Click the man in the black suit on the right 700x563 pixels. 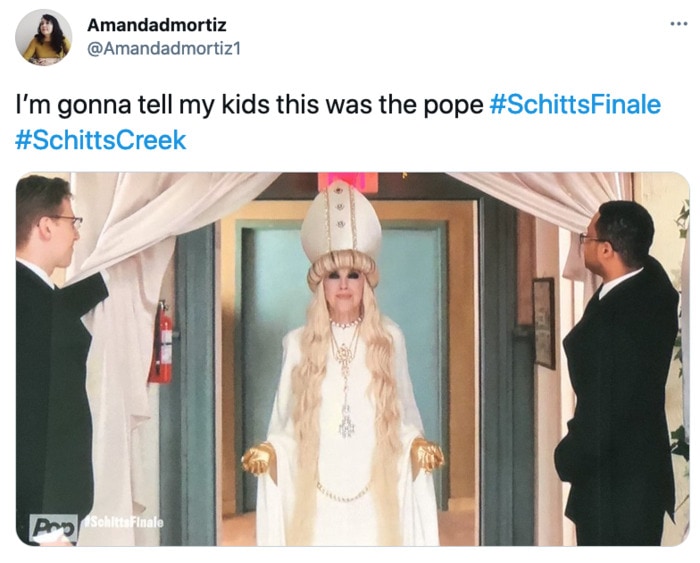[617, 373]
